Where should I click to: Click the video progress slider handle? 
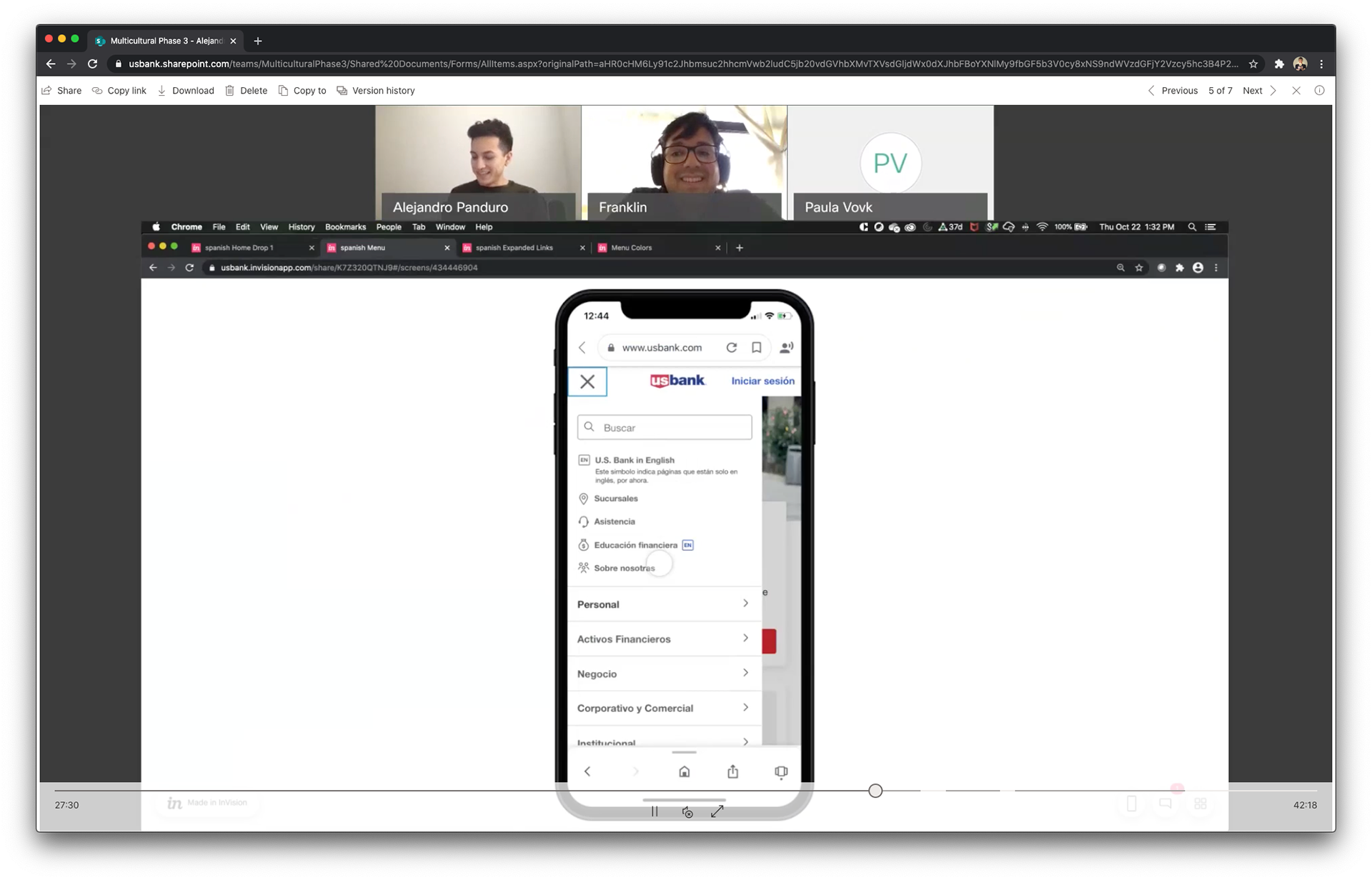(x=875, y=791)
